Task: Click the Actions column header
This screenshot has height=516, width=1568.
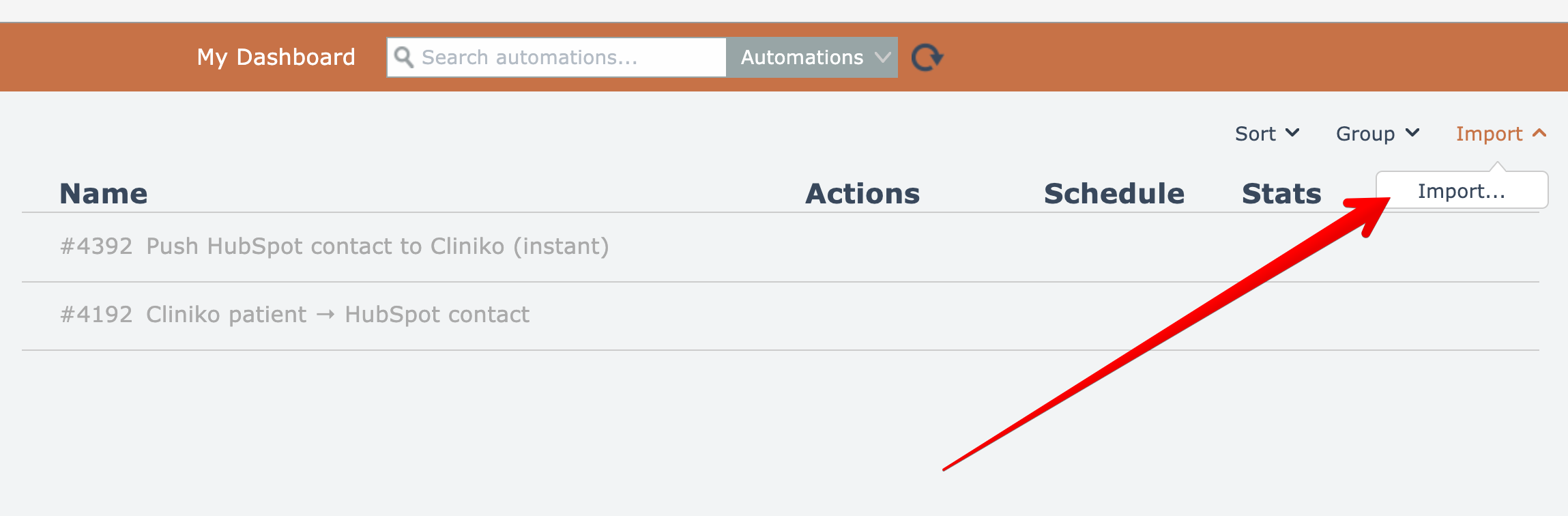Action: pyautogui.click(x=862, y=194)
